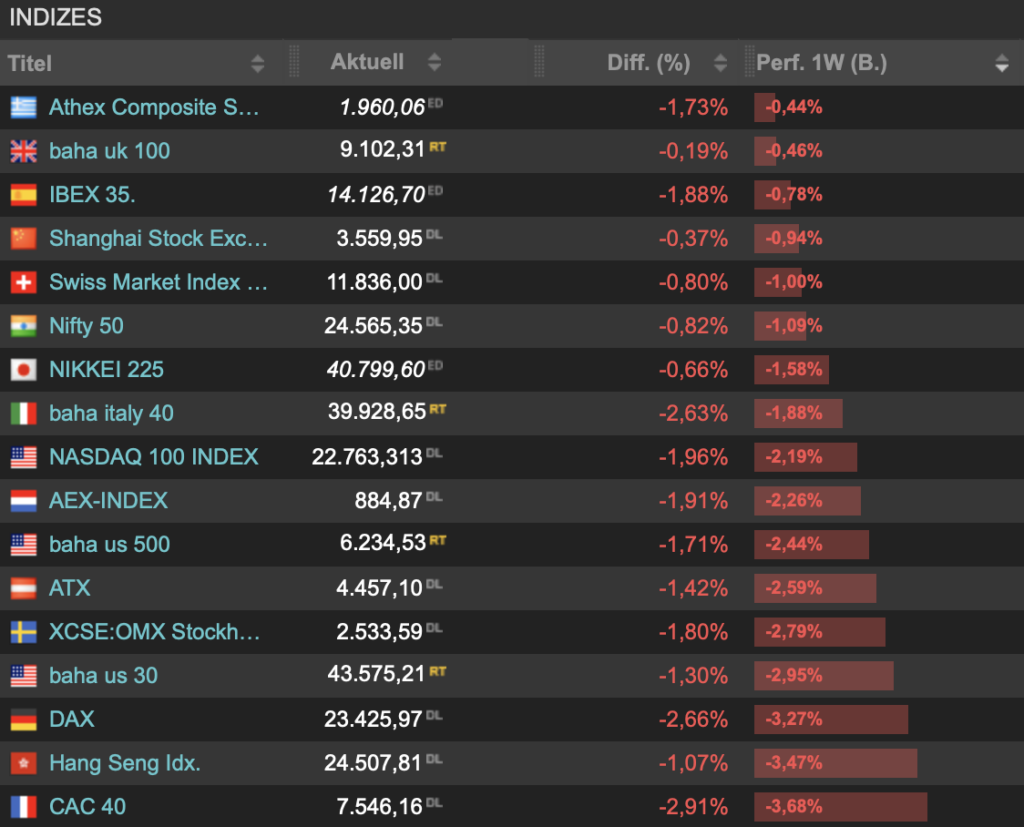Image resolution: width=1024 pixels, height=827 pixels.
Task: Open the Hang Seng Idx. link
Action: [125, 764]
